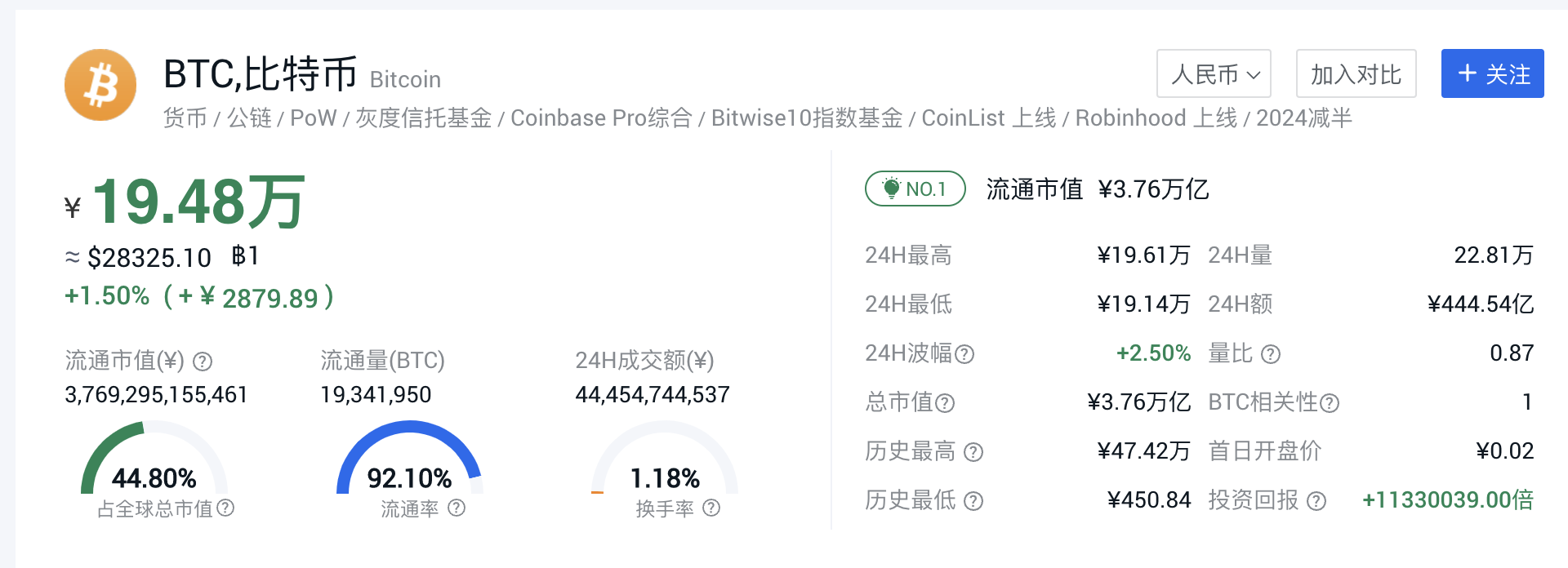This screenshot has height=568, width=1568.
Task: Click help icon next to 流通市值(¥)
Action: (203, 361)
